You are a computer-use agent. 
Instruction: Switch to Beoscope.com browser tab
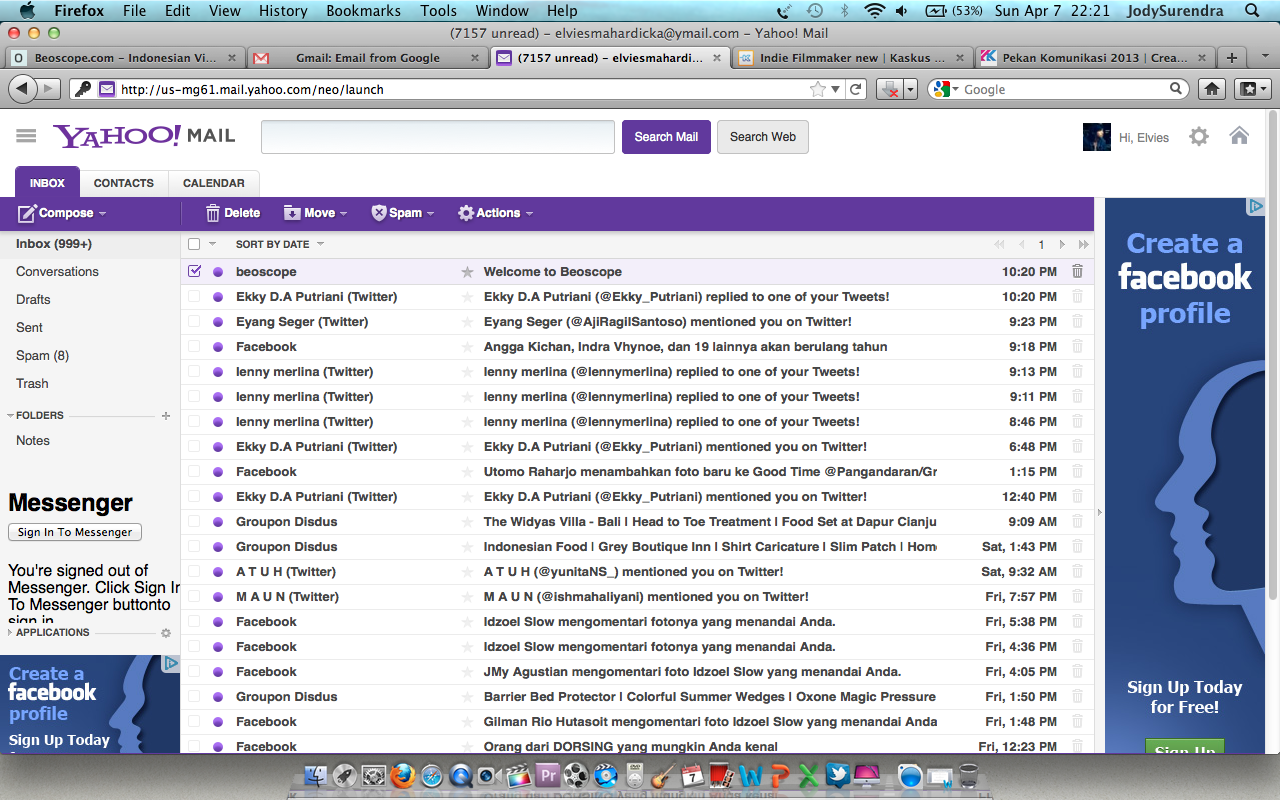[125, 58]
